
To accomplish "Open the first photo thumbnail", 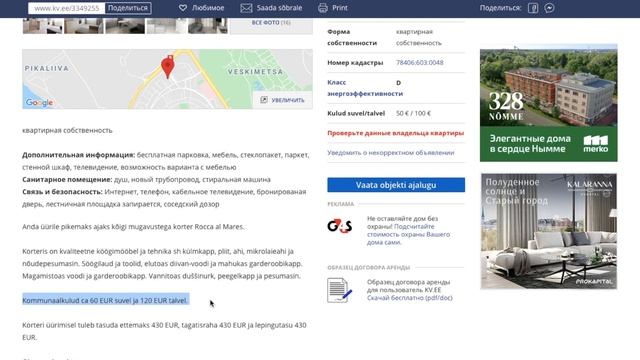I will pyautogui.click(x=43, y=25).
